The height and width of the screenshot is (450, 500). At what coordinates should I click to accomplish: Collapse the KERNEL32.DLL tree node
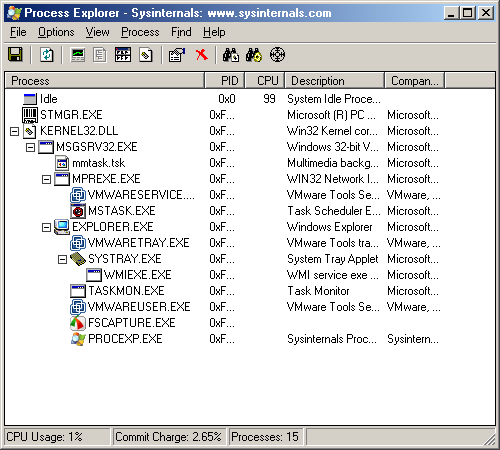[x=14, y=131]
